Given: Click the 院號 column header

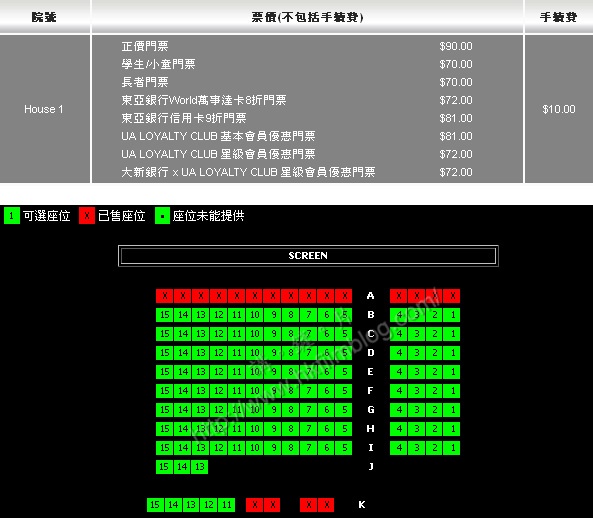Looking at the screenshot, I should 44,17.
